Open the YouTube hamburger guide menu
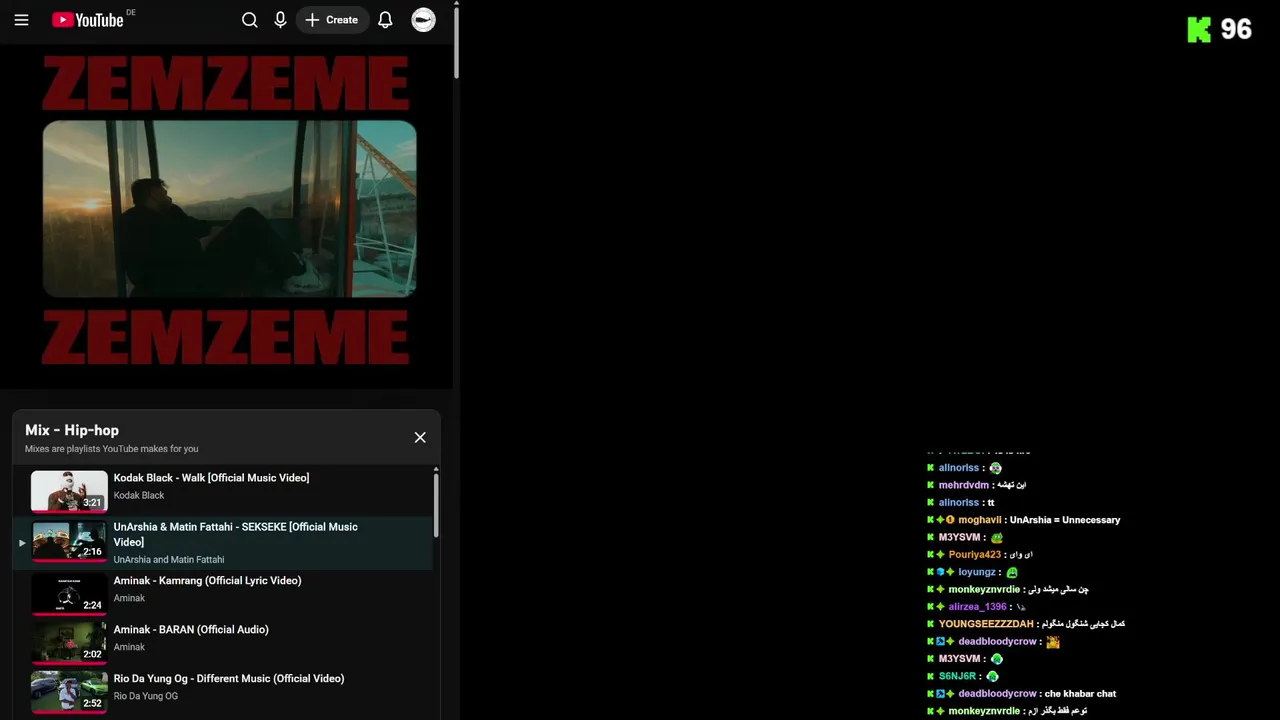 (21, 20)
